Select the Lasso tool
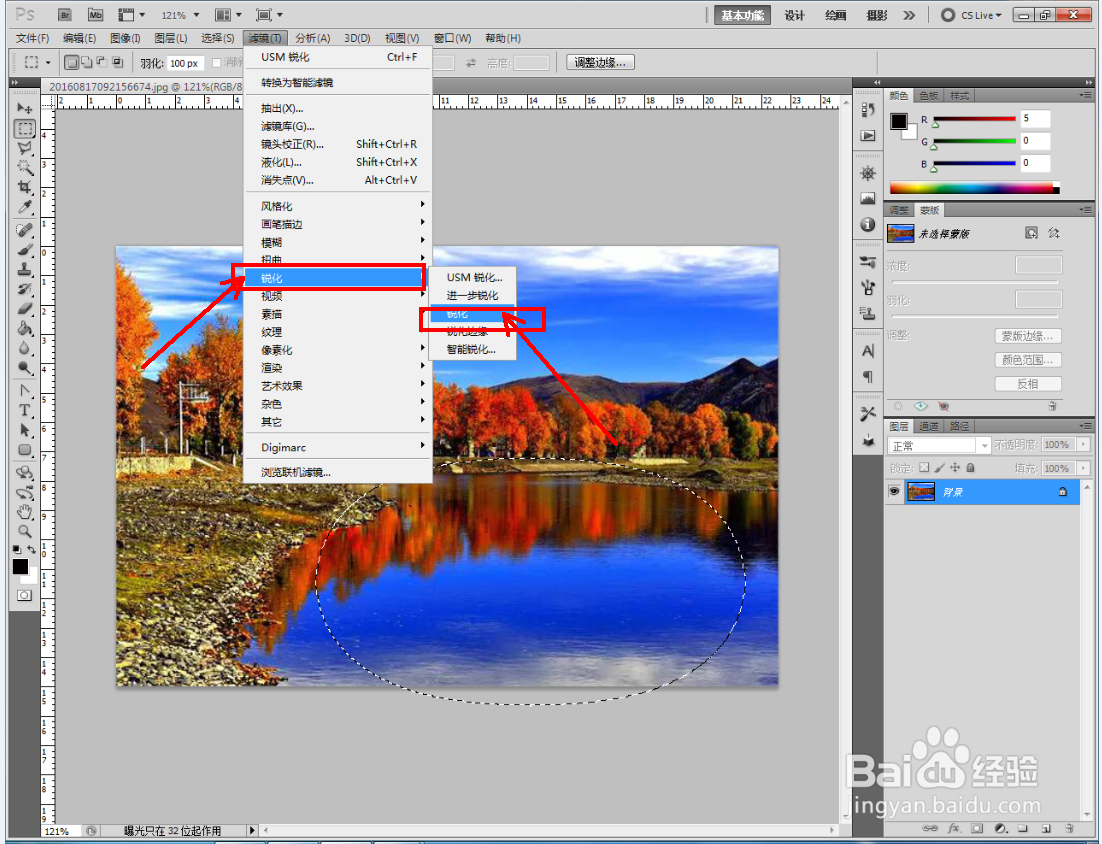The width and height of the screenshot is (1102, 844). [25, 148]
